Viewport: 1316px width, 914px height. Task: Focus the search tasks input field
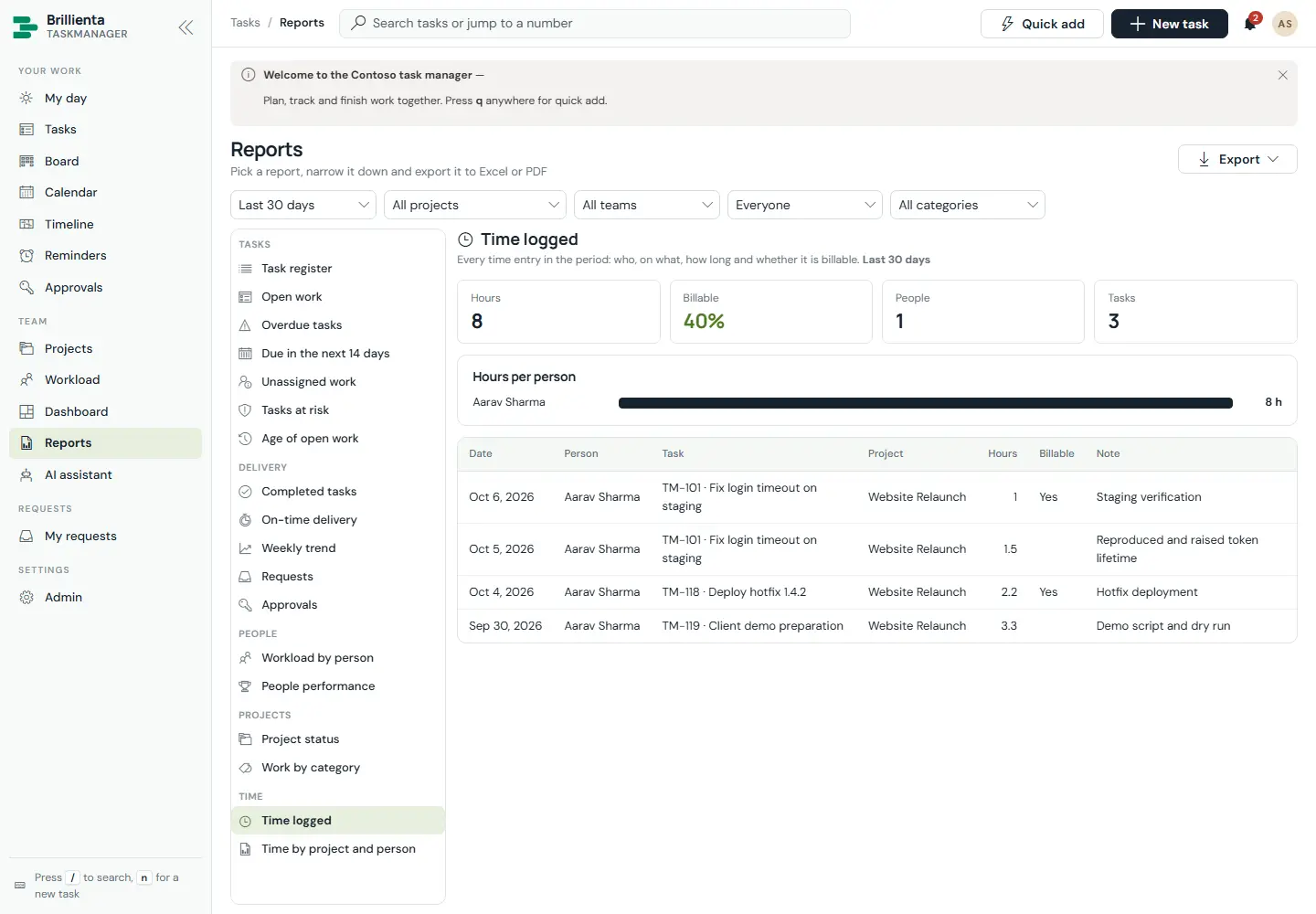(x=595, y=23)
